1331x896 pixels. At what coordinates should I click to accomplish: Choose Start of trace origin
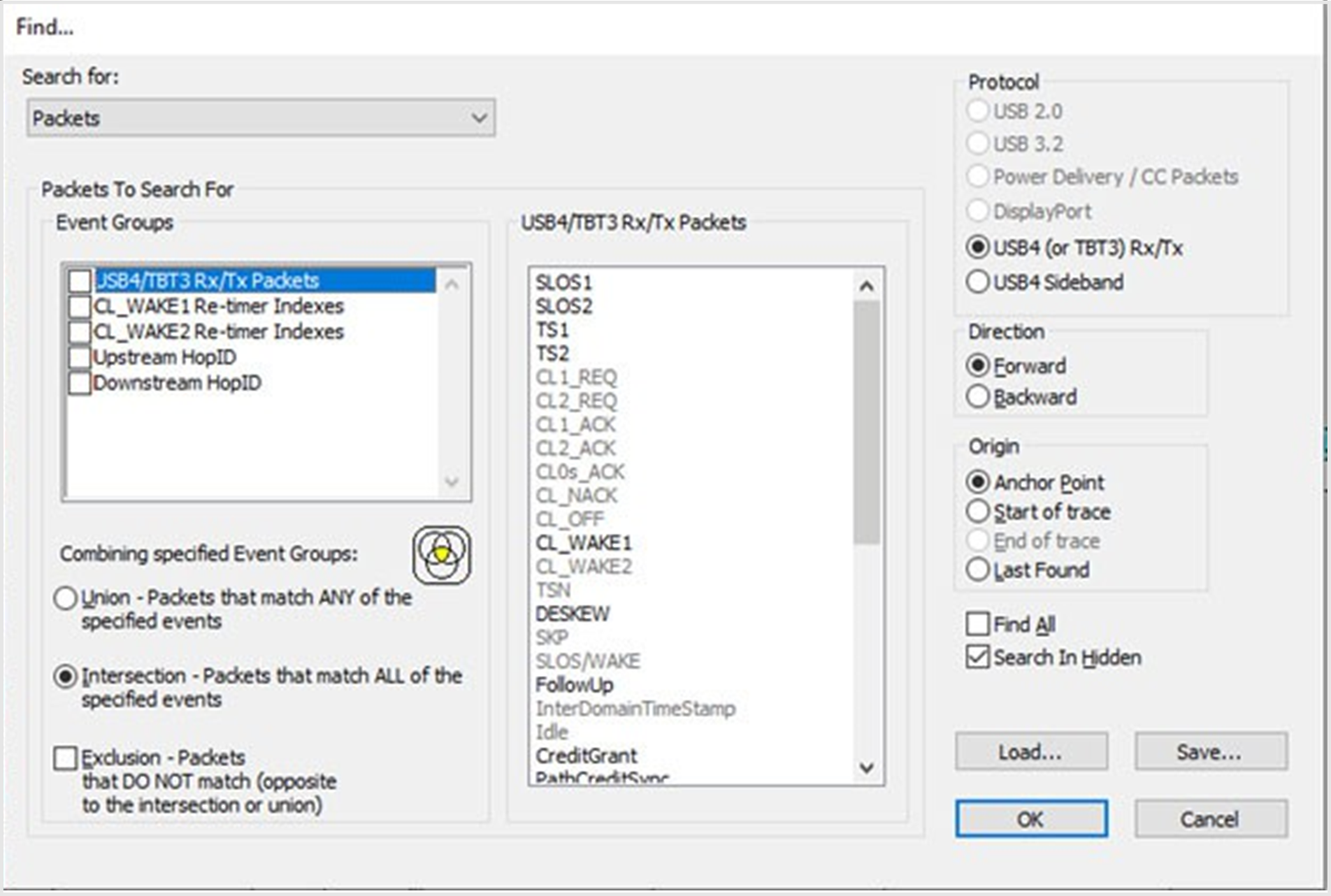(977, 512)
